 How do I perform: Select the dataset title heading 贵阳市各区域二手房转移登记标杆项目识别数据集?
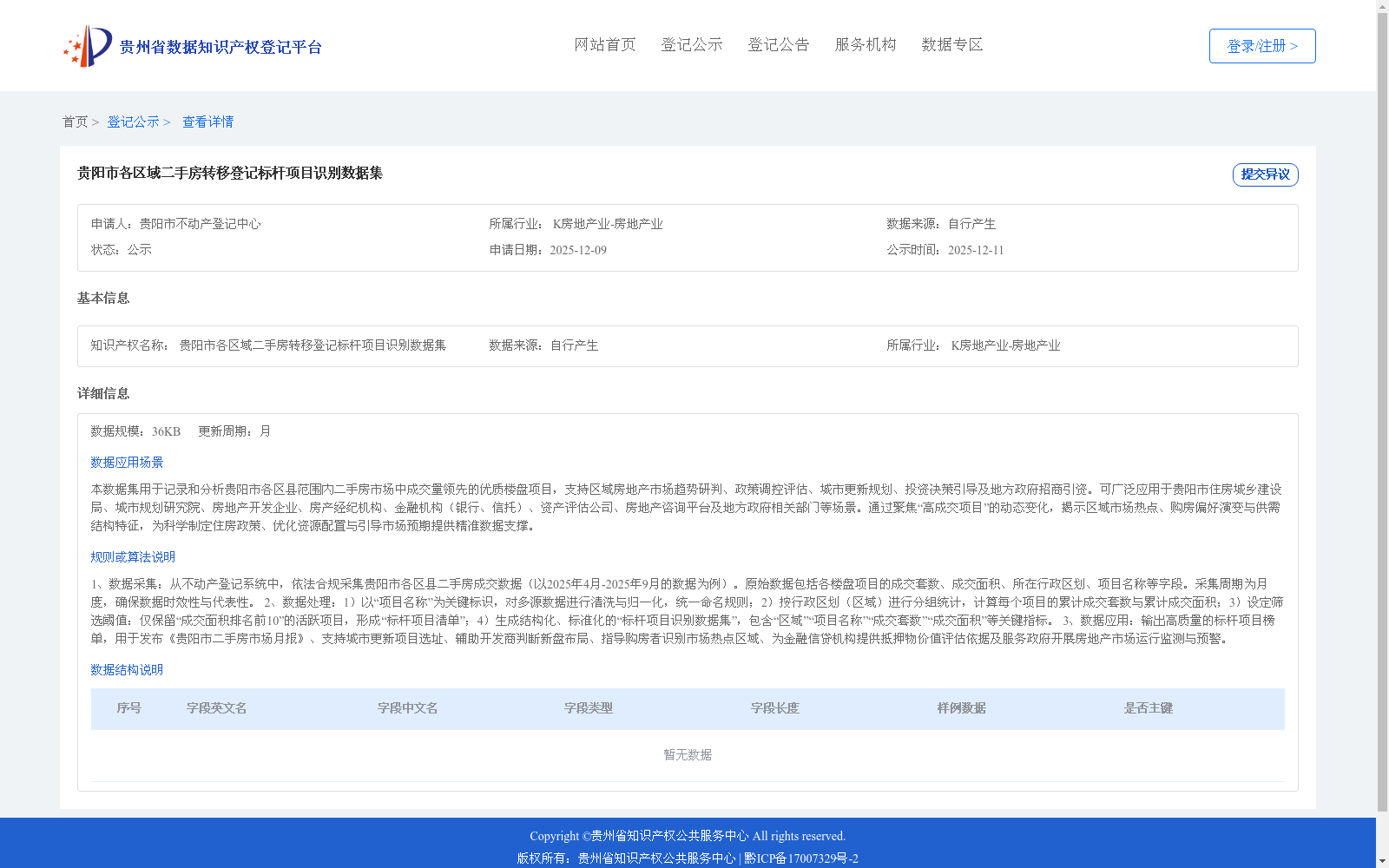coord(230,173)
